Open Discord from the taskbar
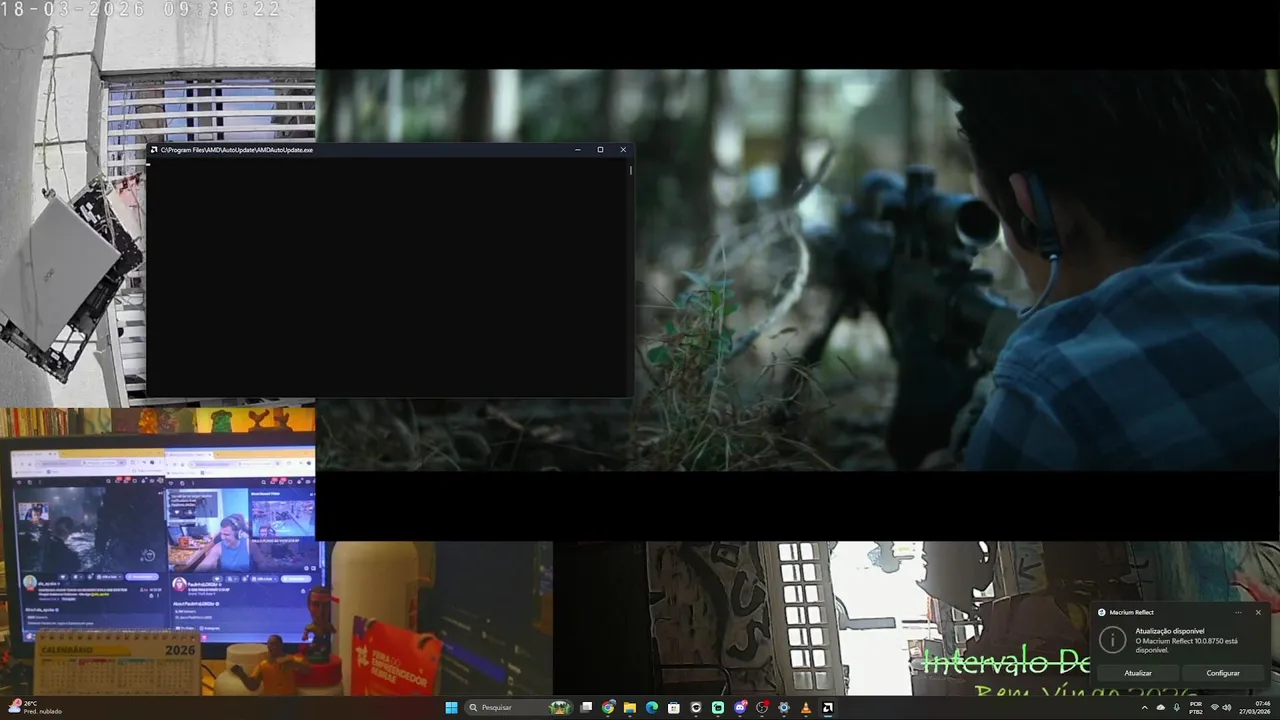This screenshot has width=1280, height=720. 740,707
